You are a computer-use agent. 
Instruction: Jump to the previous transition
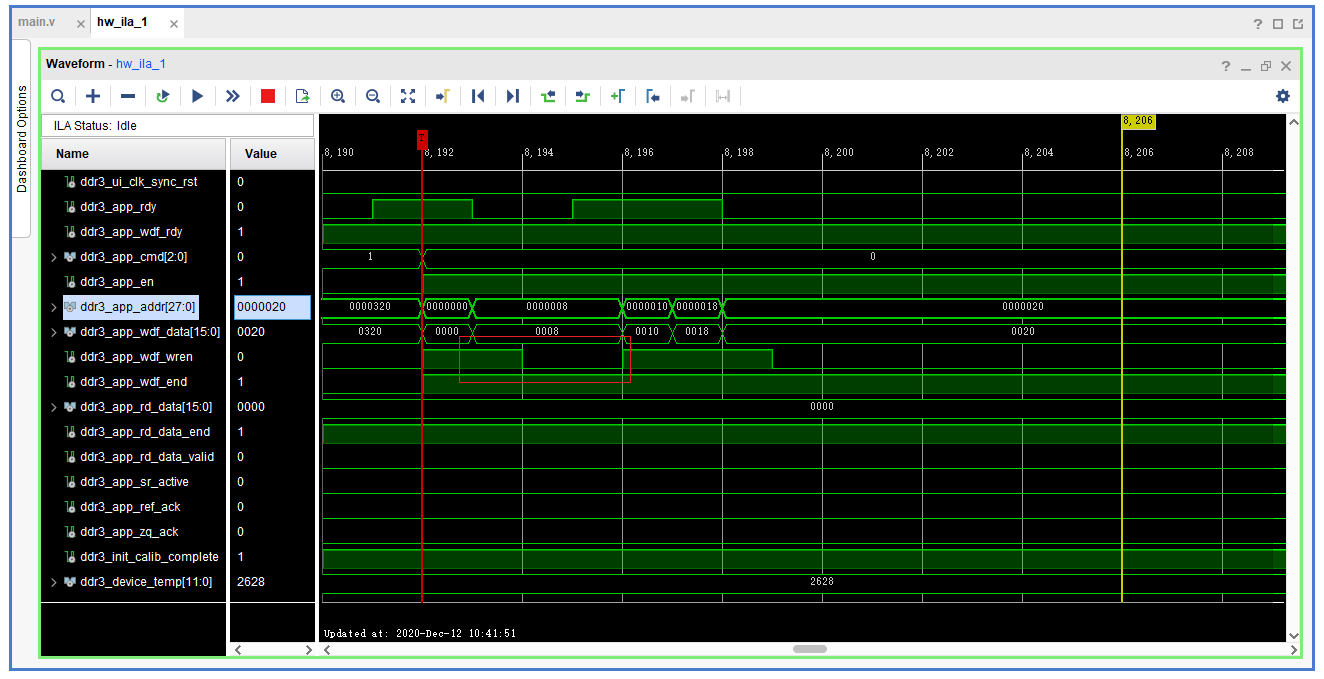coord(478,96)
